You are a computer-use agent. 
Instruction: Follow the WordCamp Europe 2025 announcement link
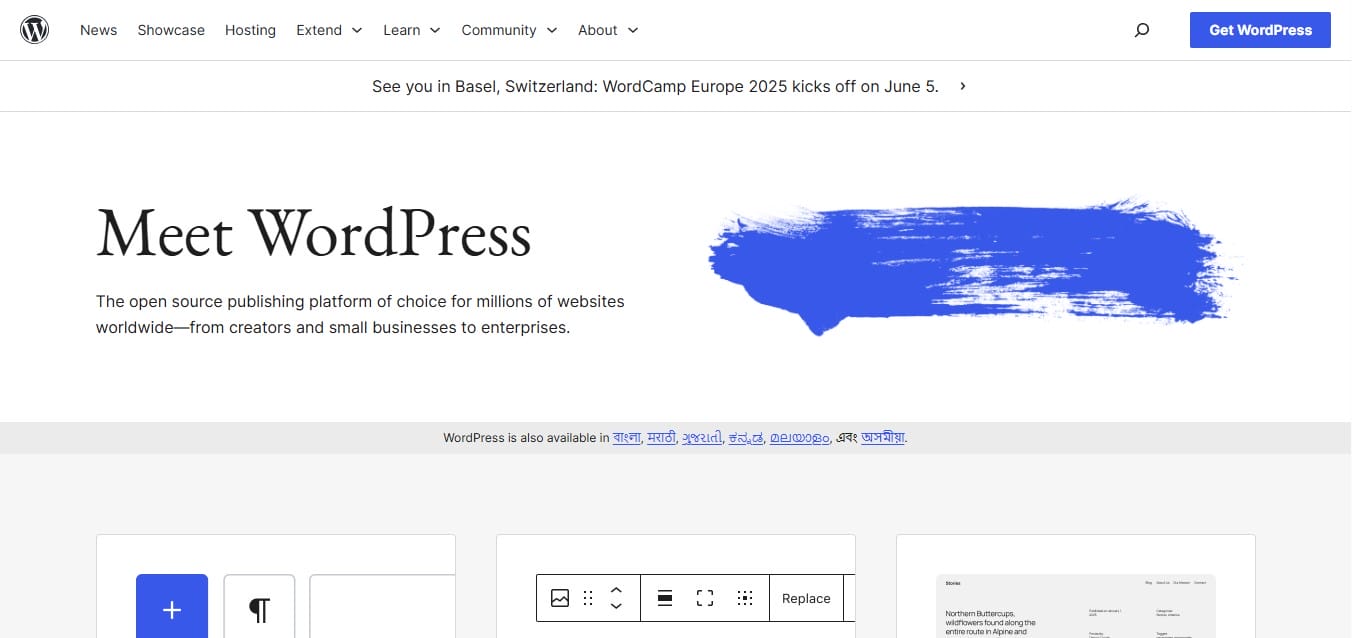(x=655, y=86)
